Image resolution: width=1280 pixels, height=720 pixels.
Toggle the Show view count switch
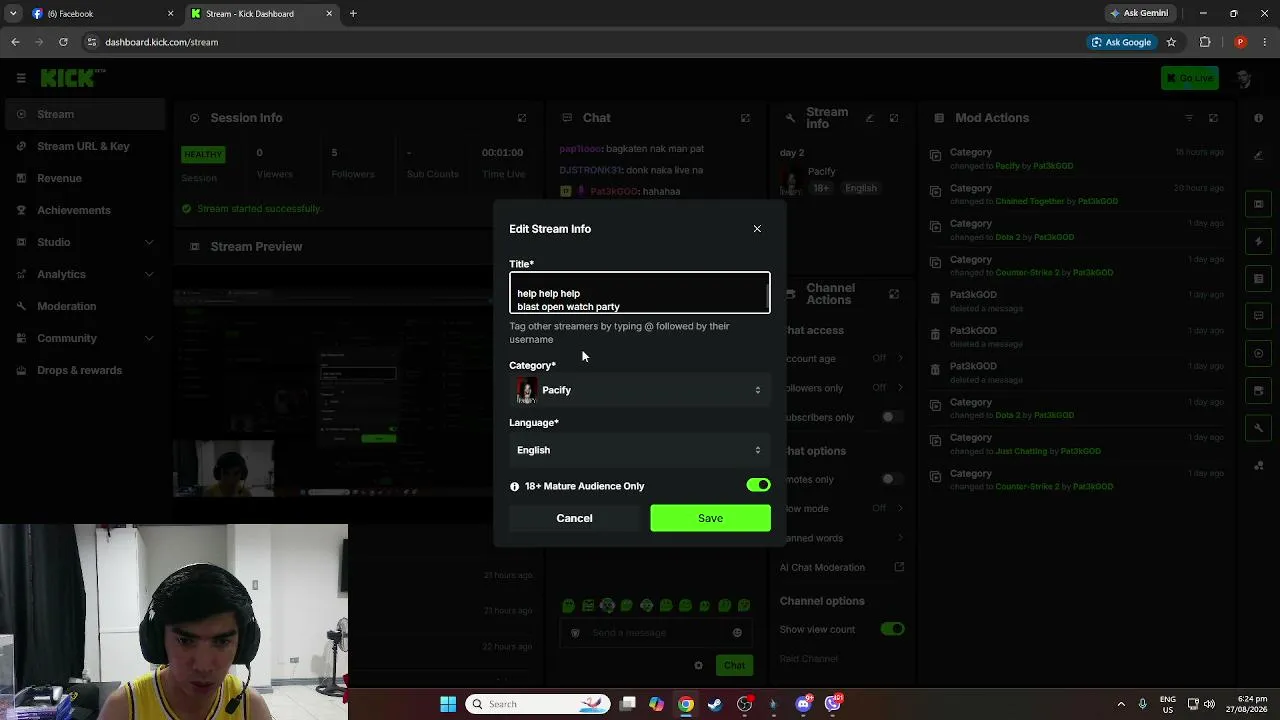click(x=892, y=629)
